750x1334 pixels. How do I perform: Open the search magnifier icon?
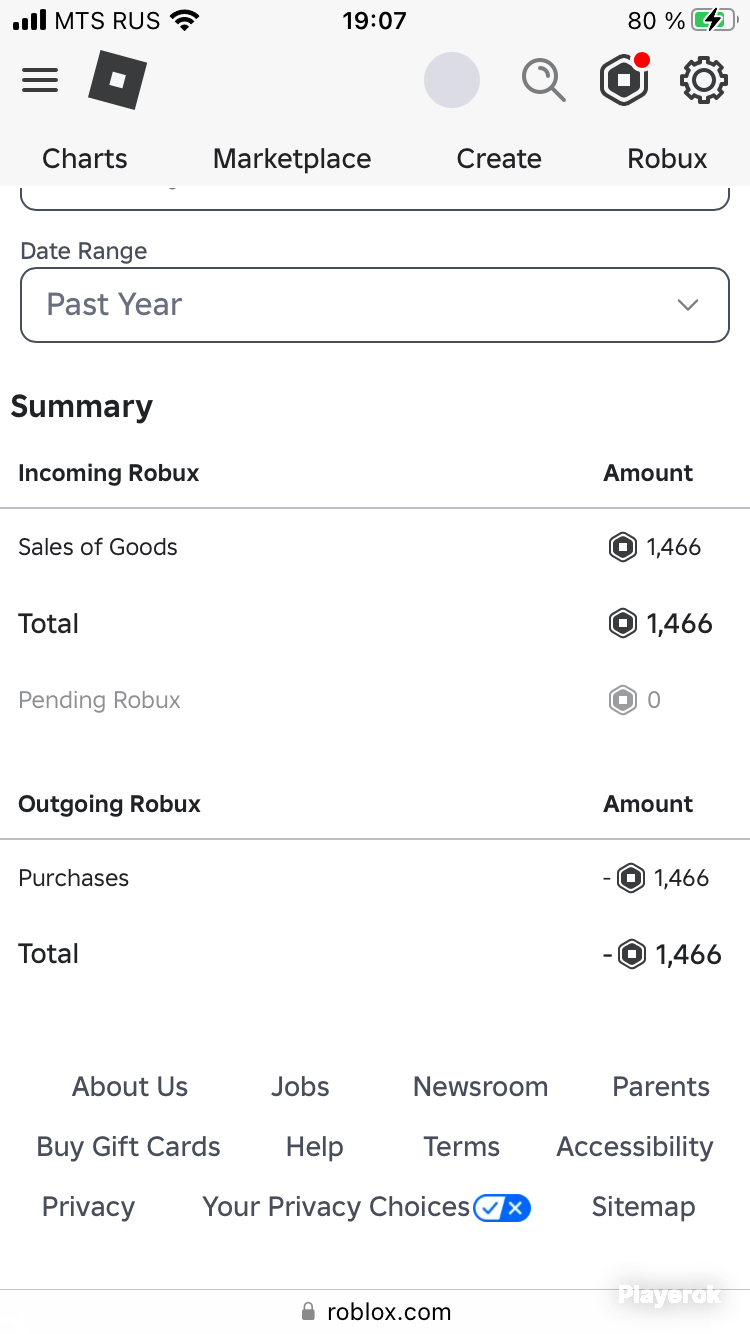click(x=544, y=80)
